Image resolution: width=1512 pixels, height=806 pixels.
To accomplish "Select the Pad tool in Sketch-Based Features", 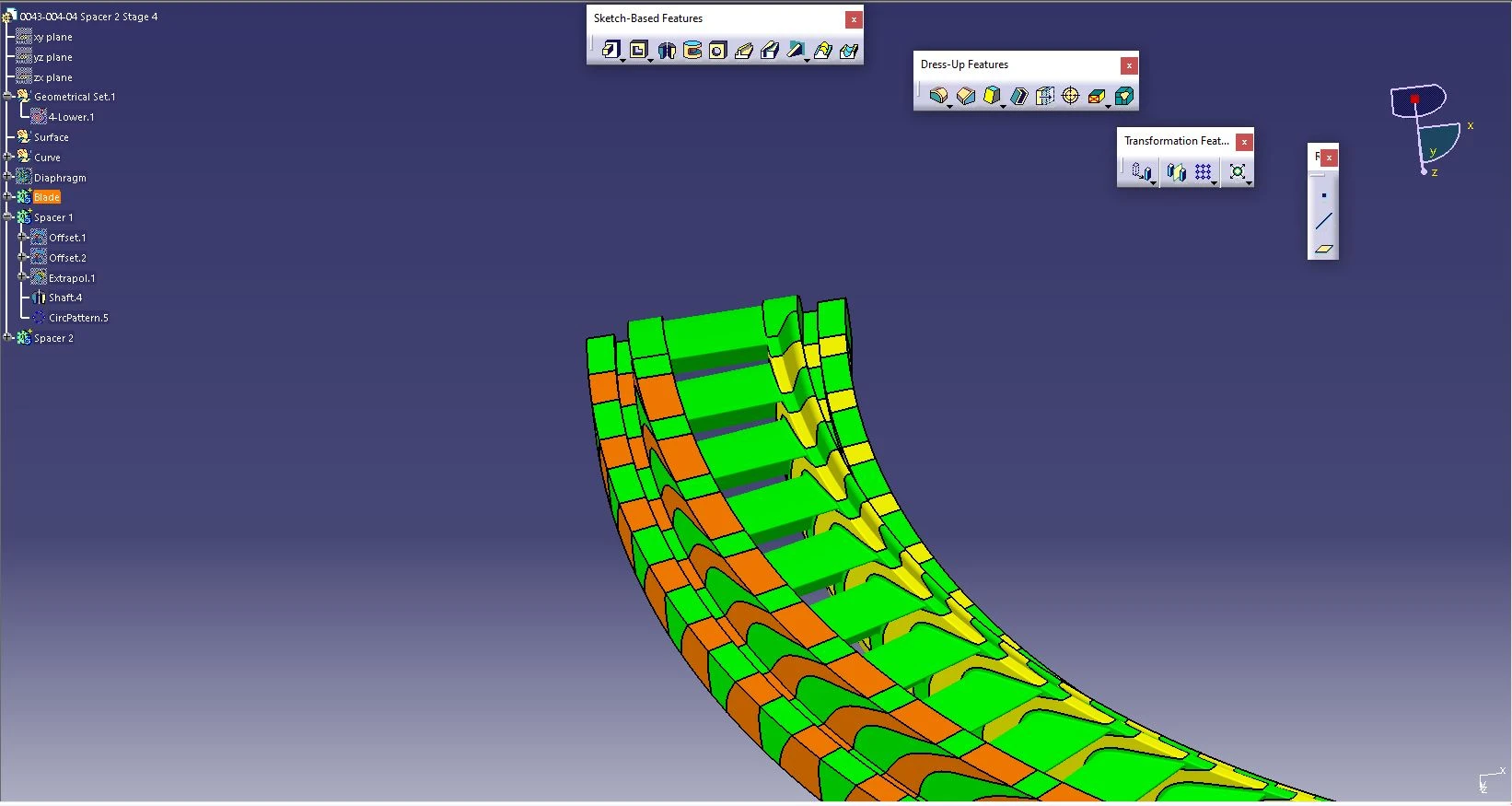I will (x=611, y=50).
